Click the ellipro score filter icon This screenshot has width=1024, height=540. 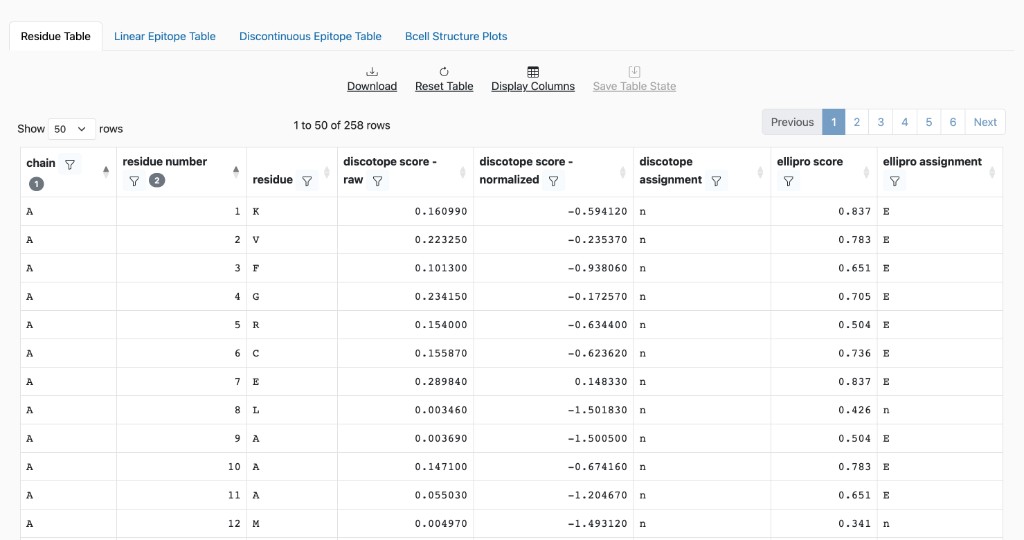(788, 181)
